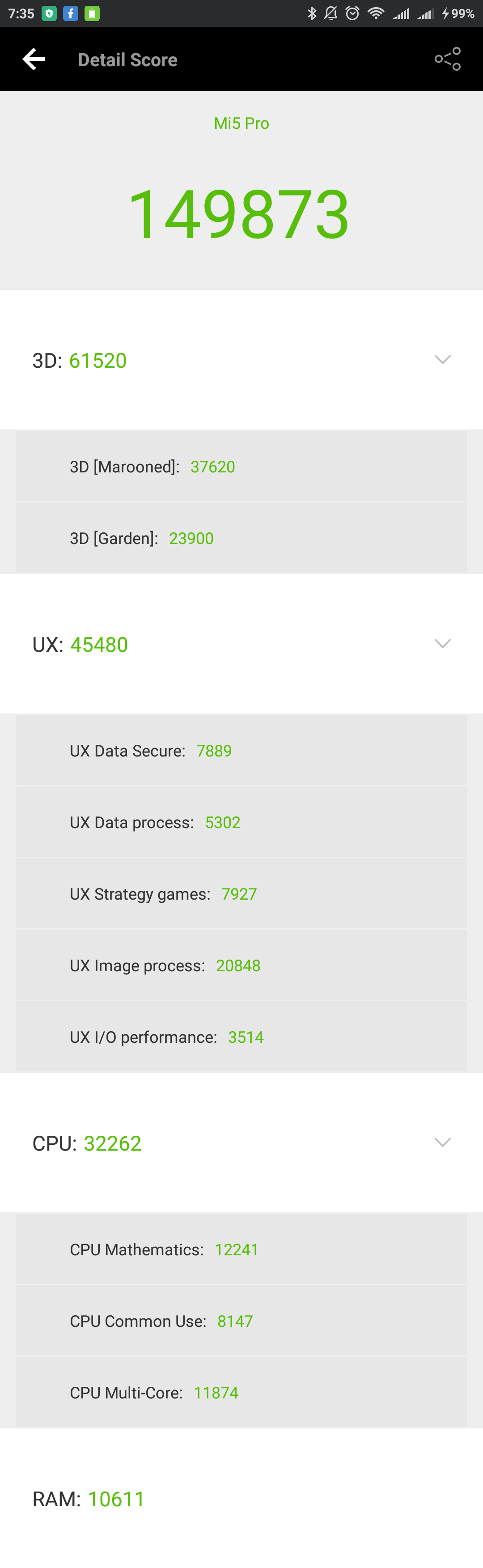Collapse the 3D score section chevron
This screenshot has height=1568, width=483.
pos(442,360)
